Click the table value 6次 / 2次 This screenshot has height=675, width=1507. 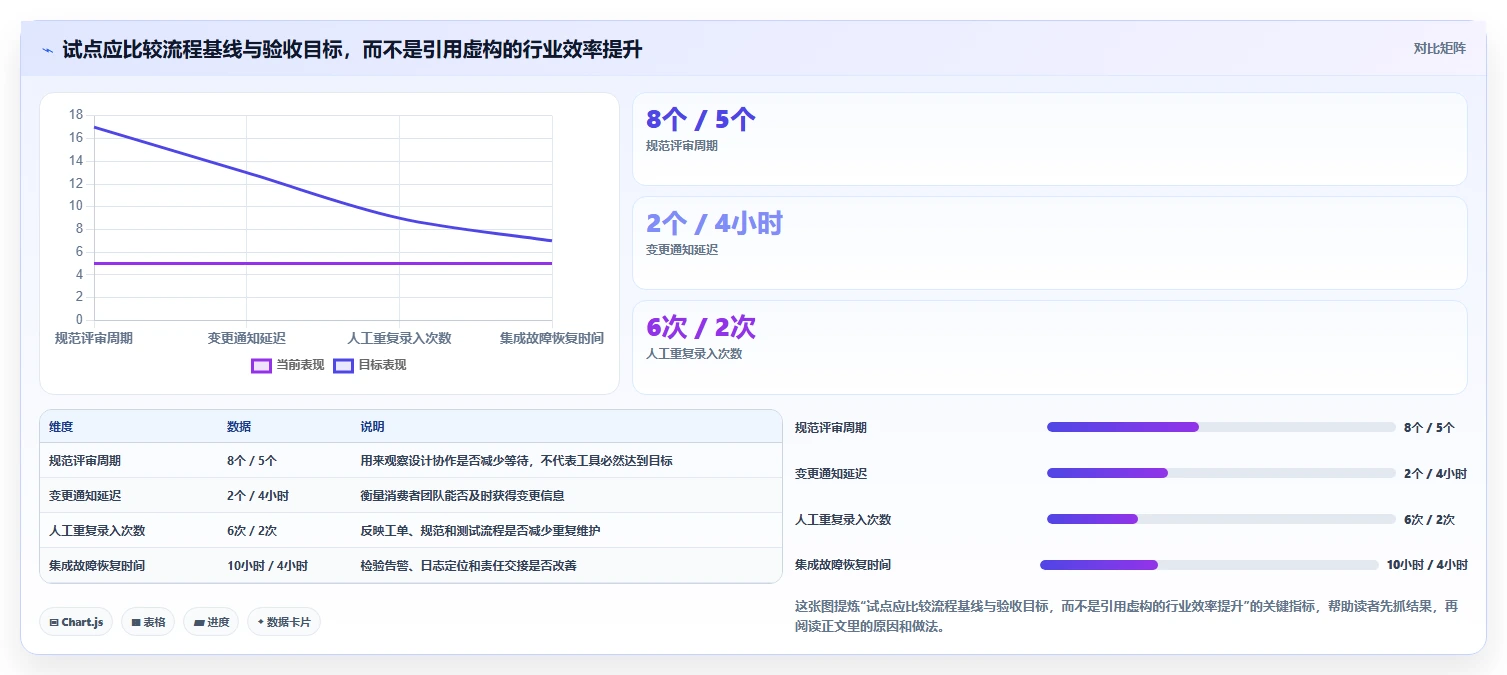(x=252, y=530)
